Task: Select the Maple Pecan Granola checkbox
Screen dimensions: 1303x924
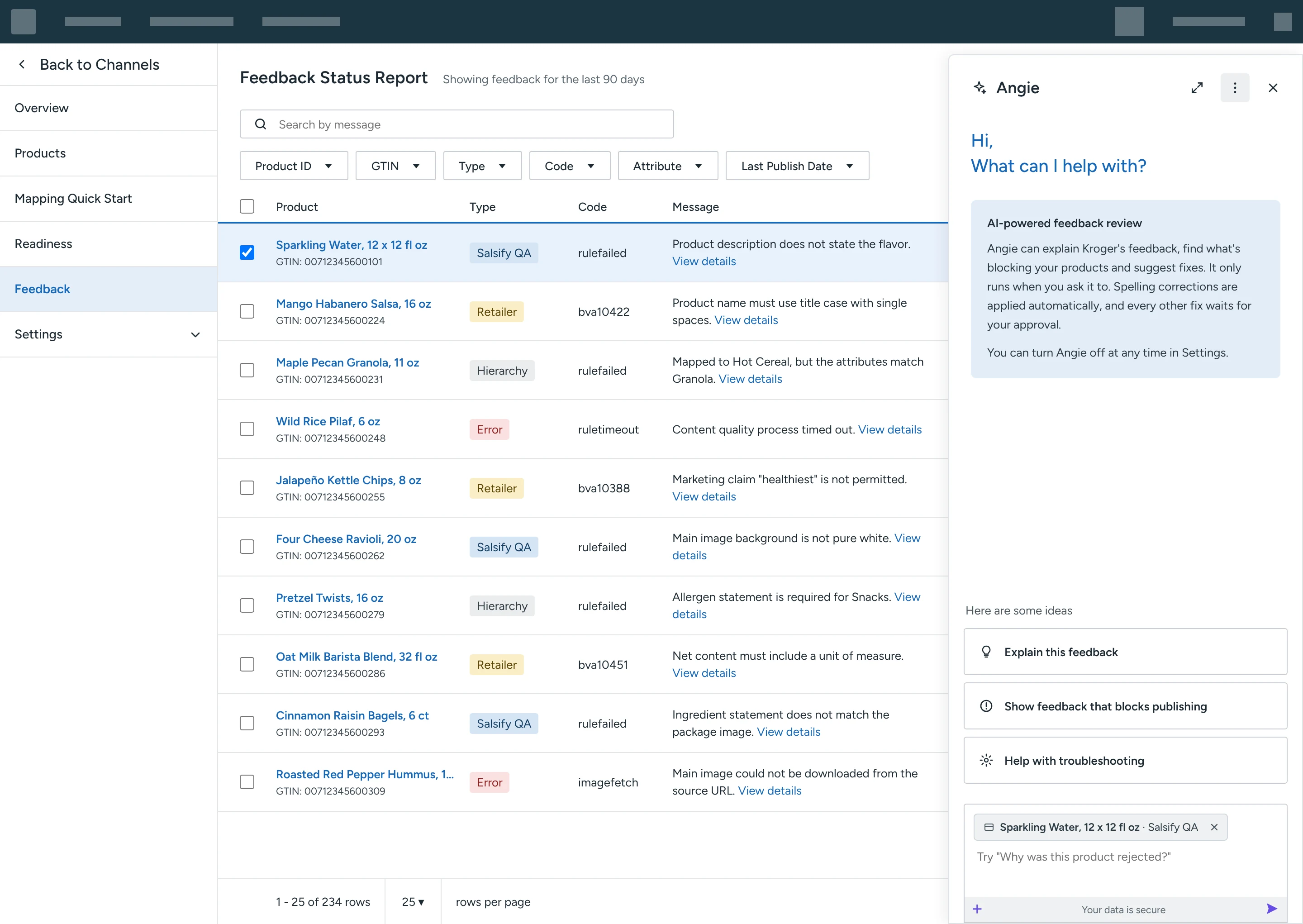Action: [x=247, y=371]
